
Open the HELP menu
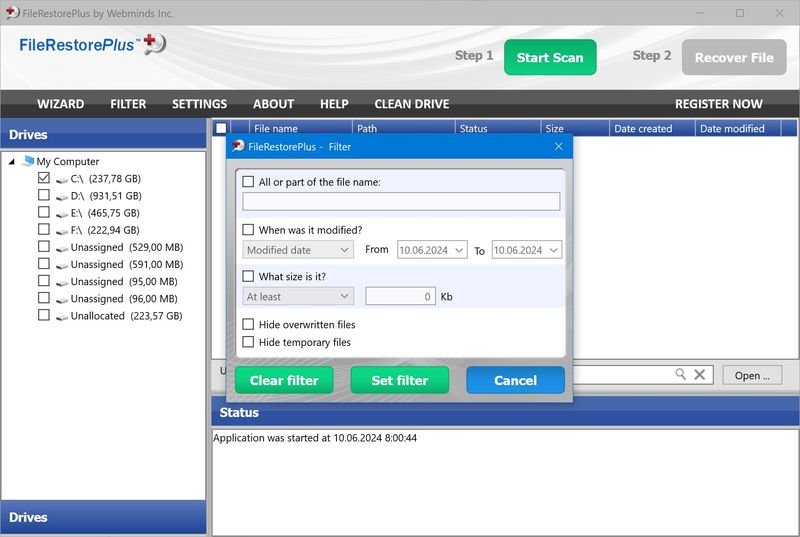tap(334, 104)
